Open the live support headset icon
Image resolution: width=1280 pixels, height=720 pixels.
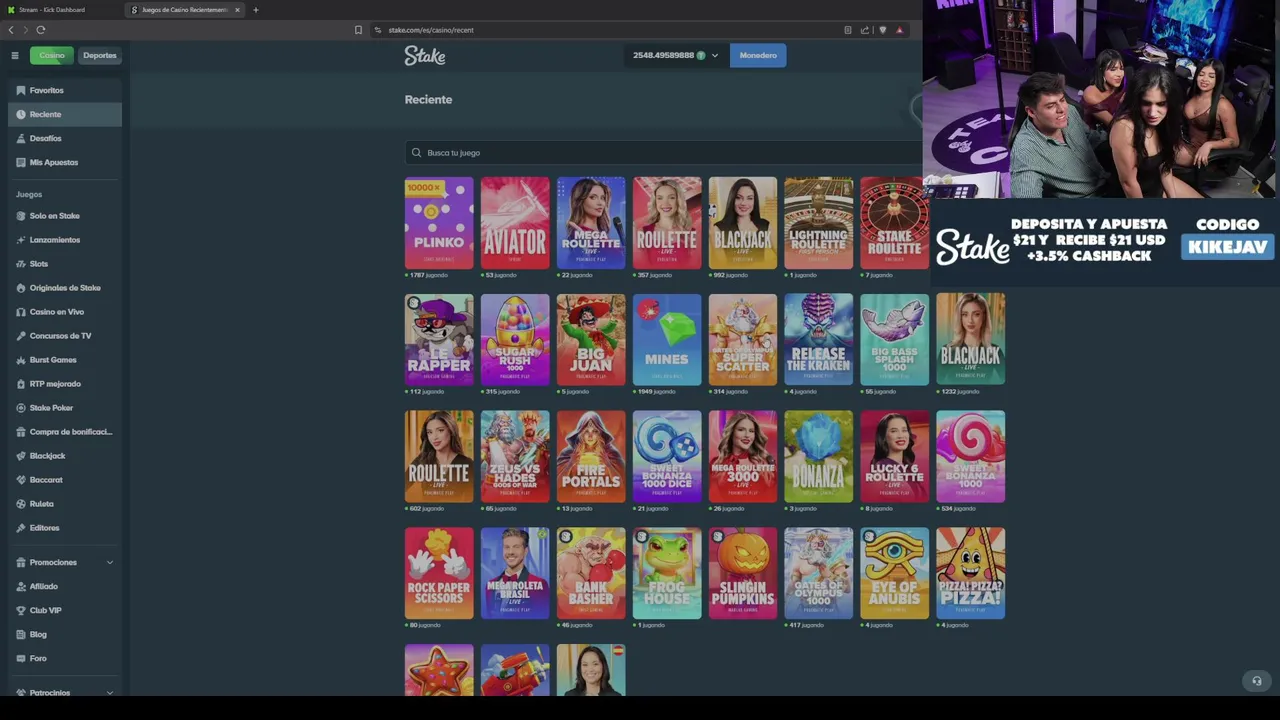(1257, 681)
